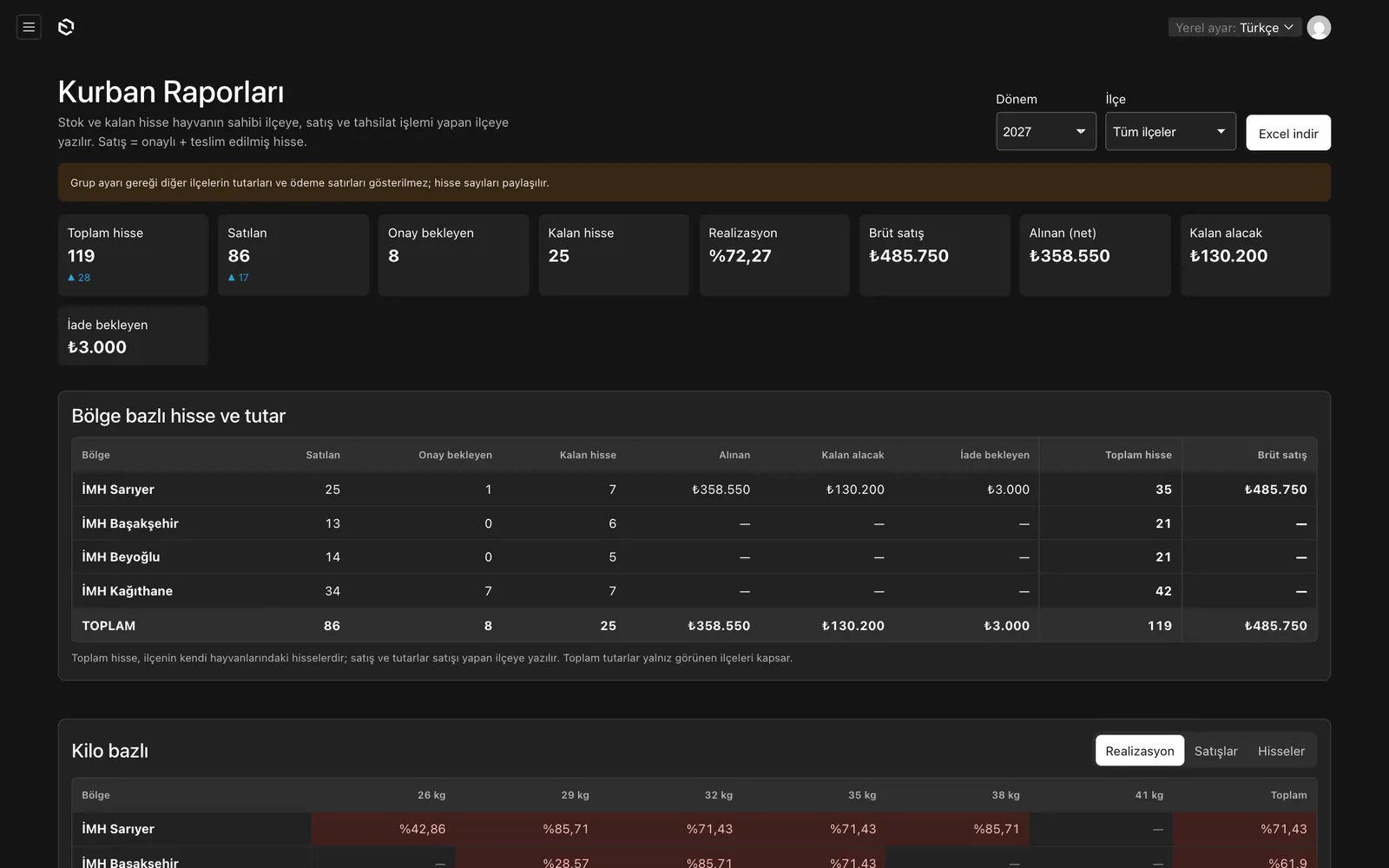The width and height of the screenshot is (1389, 868).
Task: Click İMH Sarıyer in the Bölge bazlı table
Action: 118,490
